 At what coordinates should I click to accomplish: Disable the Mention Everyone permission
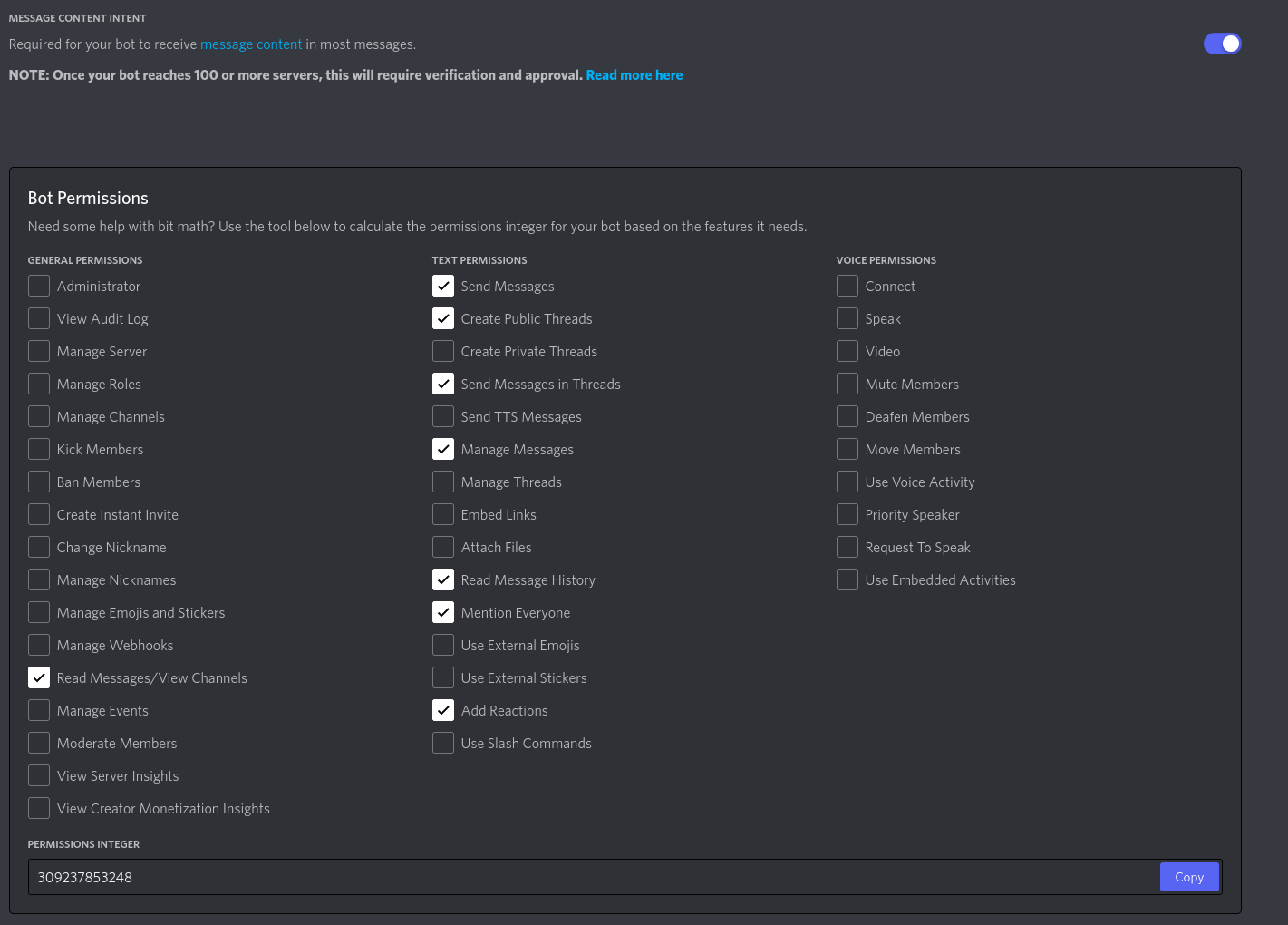pyautogui.click(x=443, y=612)
